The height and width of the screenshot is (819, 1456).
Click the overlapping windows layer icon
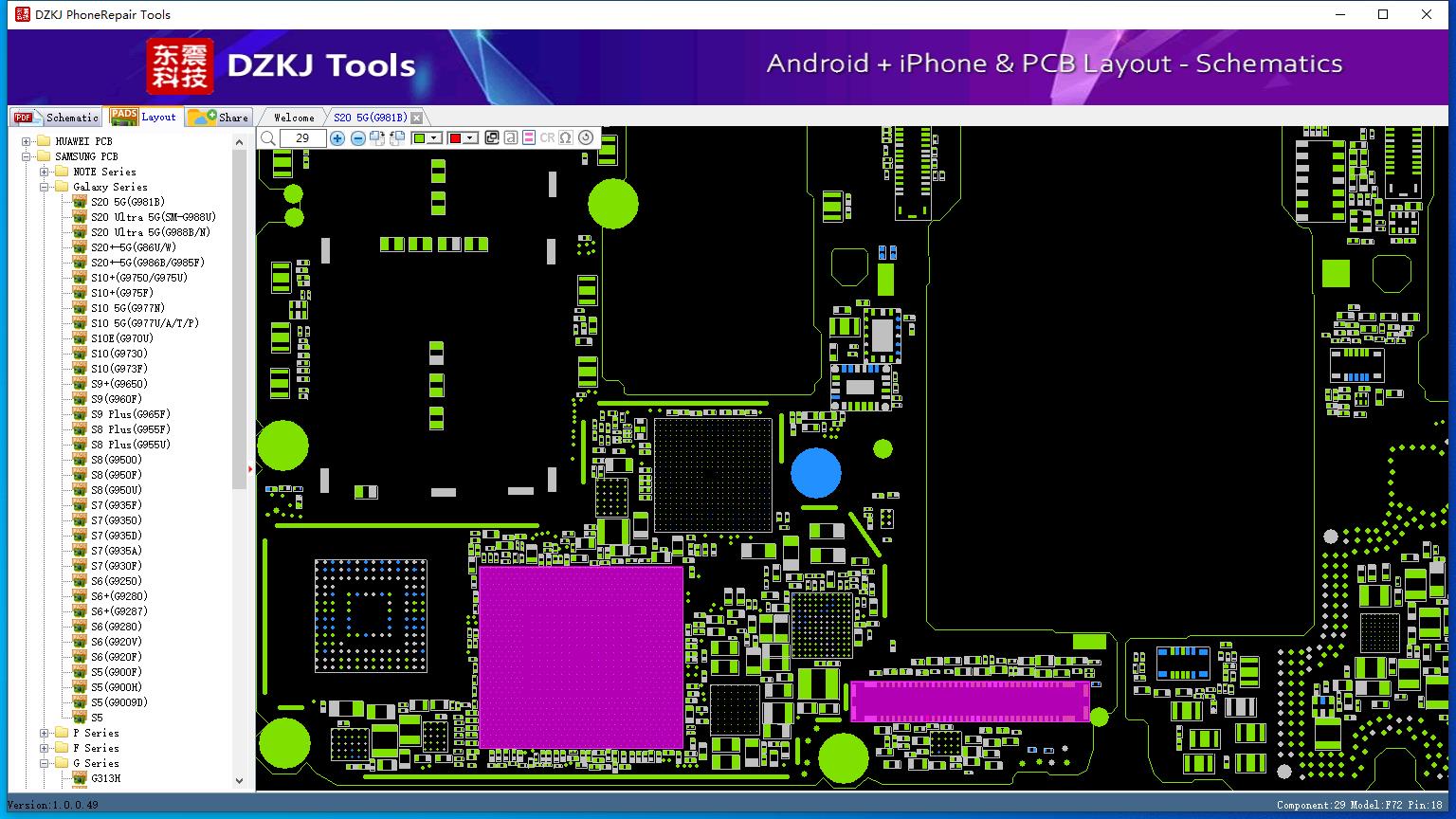pos(491,138)
